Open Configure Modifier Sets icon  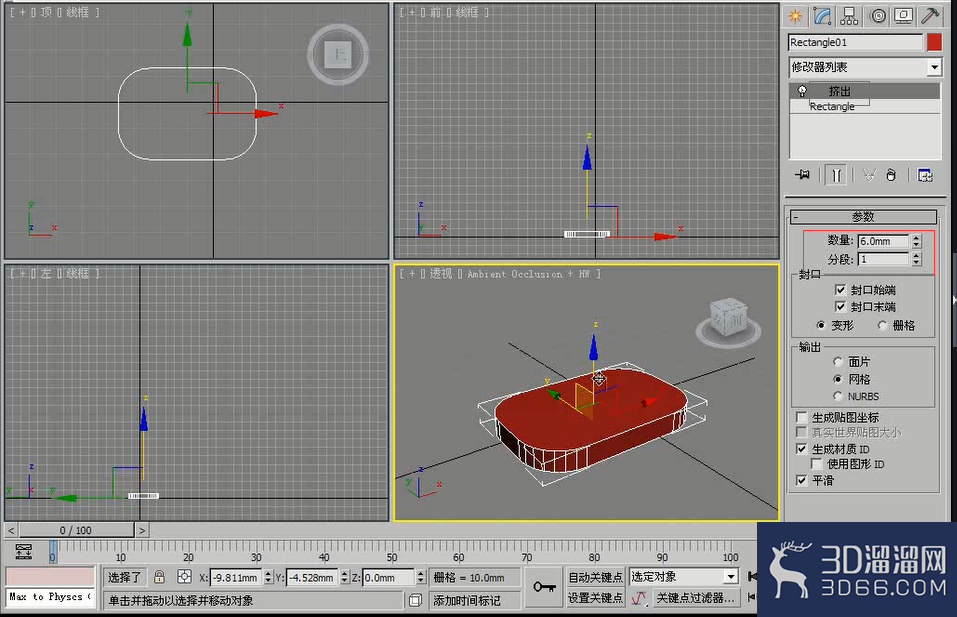(x=925, y=176)
